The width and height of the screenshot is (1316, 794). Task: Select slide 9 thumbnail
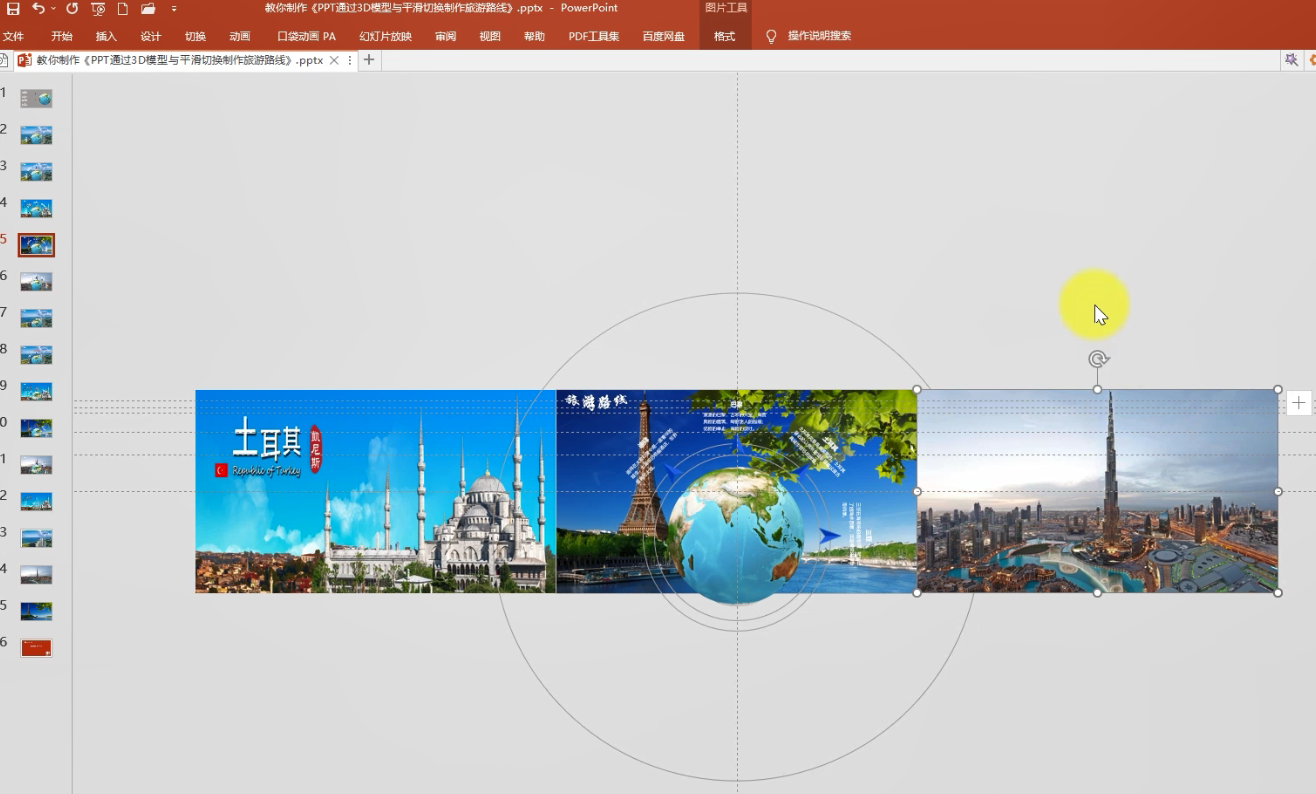(x=36, y=391)
